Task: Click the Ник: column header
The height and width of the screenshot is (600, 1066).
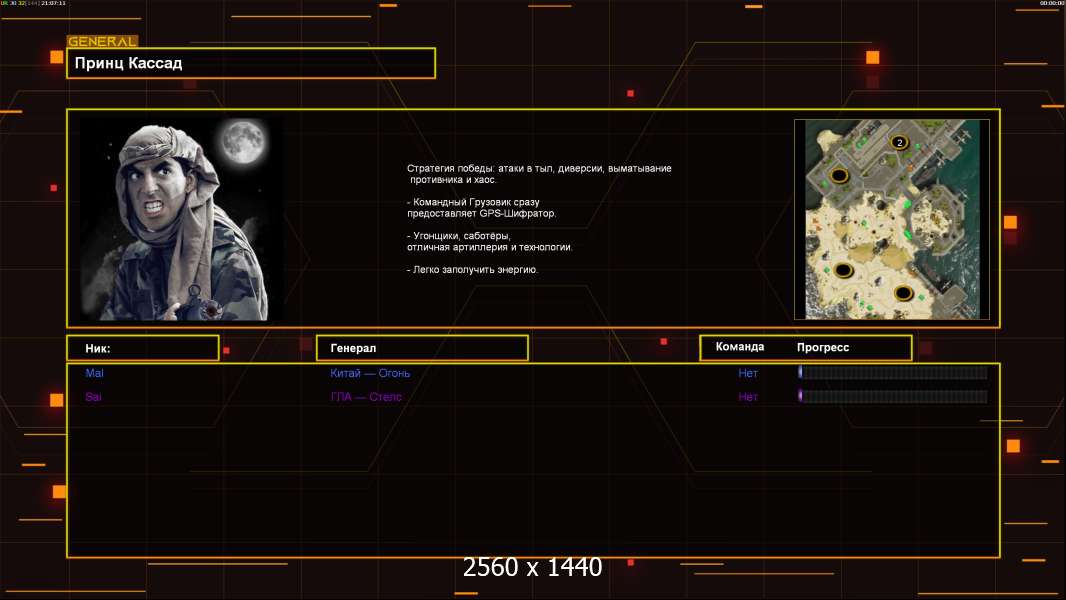Action: (x=142, y=348)
